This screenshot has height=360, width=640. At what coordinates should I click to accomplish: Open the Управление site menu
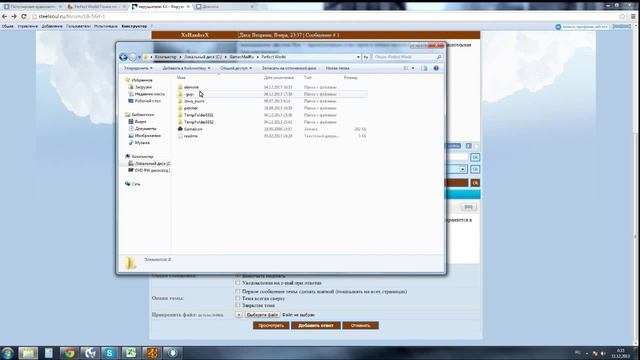pyautogui.click(x=28, y=26)
